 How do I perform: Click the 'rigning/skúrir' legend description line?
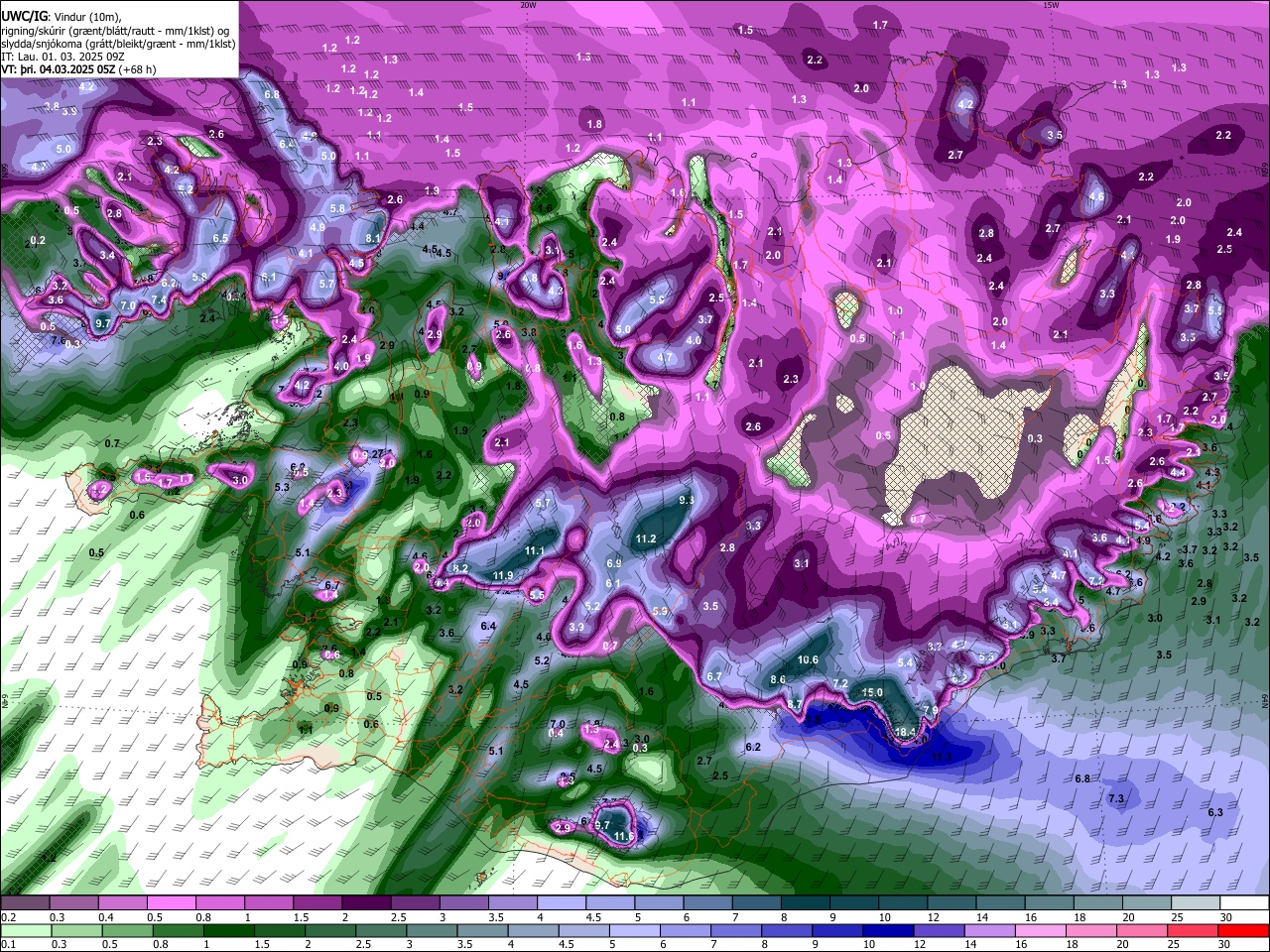pyautogui.click(x=117, y=31)
